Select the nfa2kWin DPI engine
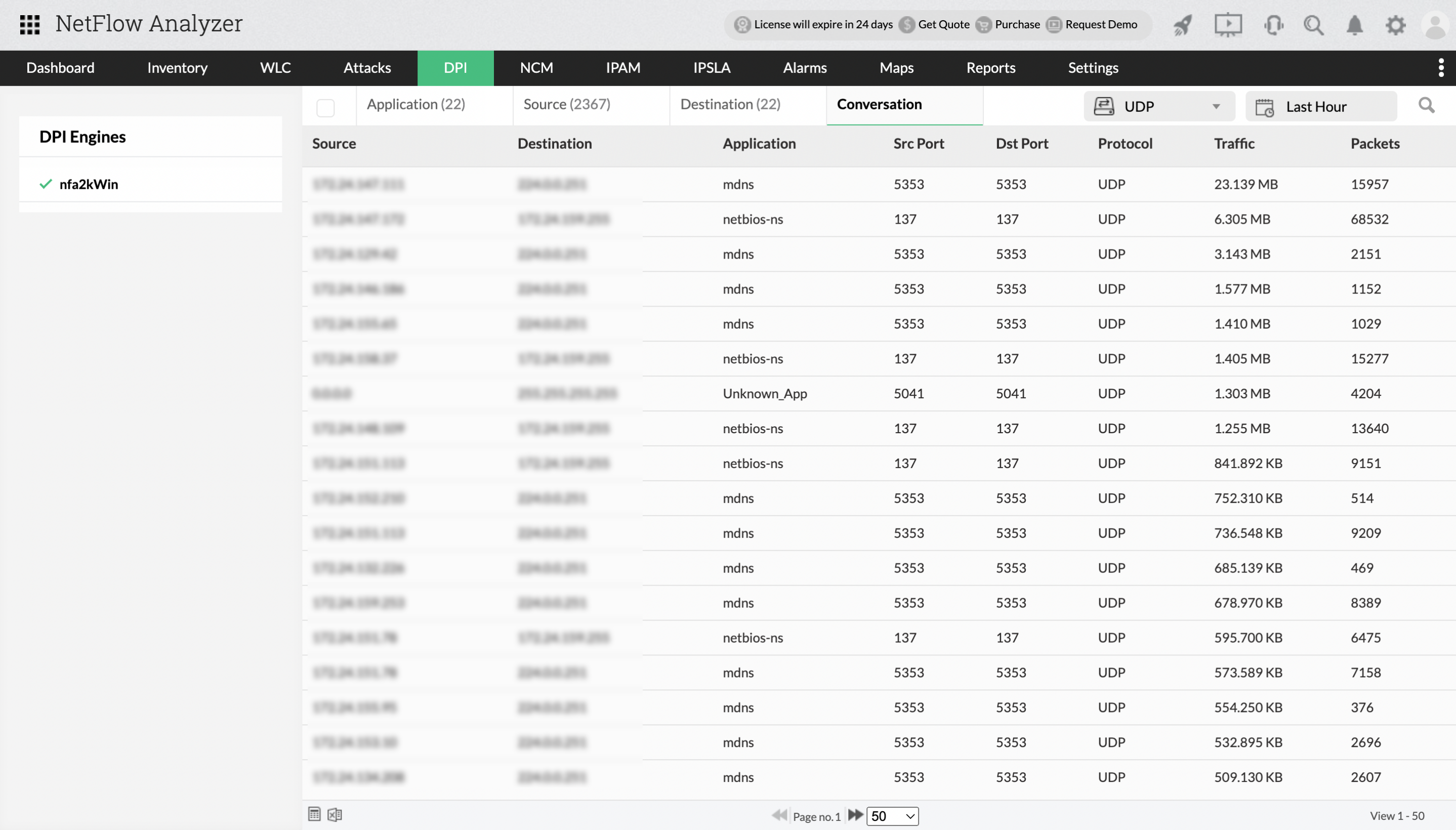 [x=89, y=184]
